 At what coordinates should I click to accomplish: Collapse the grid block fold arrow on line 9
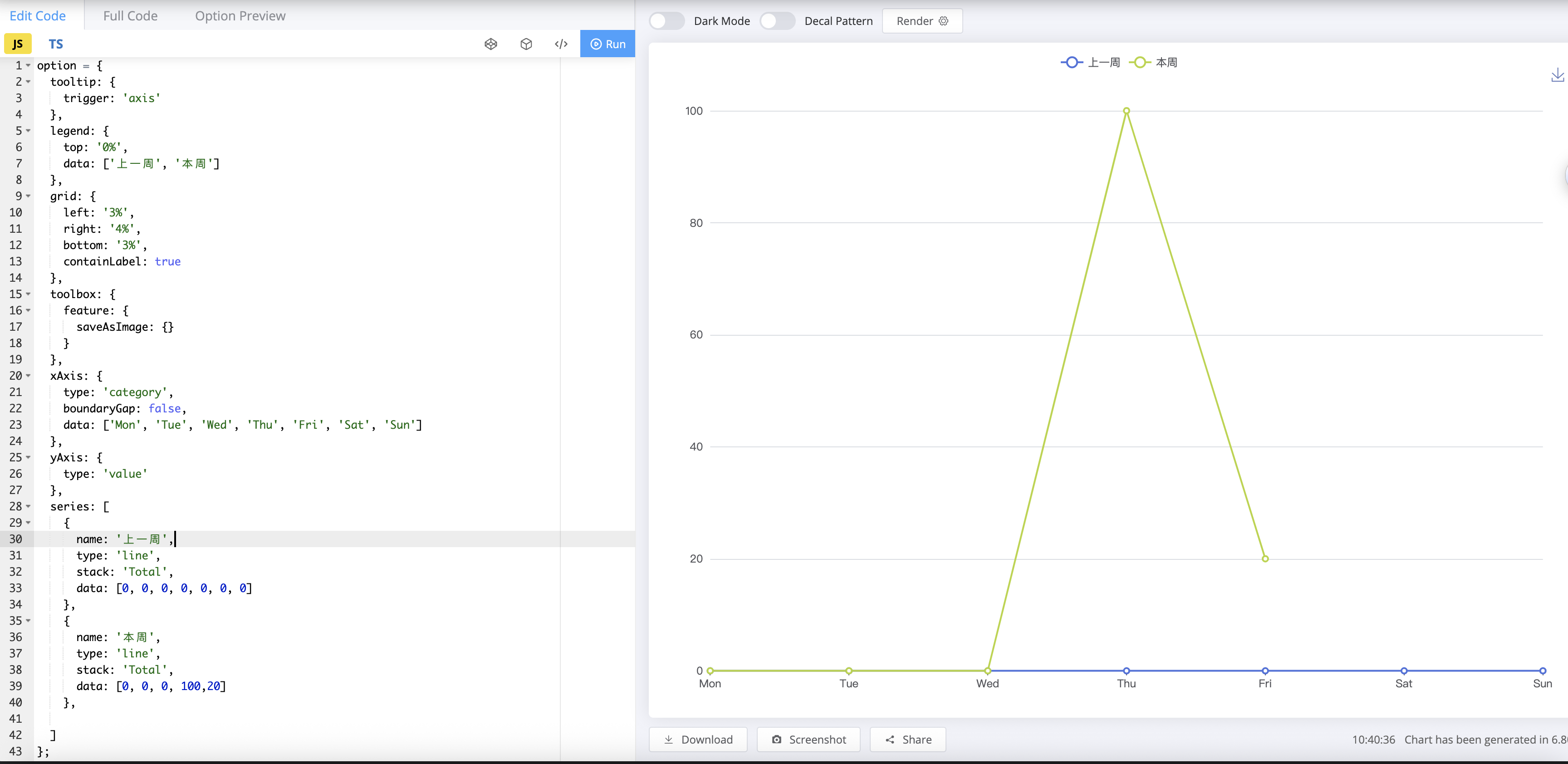[x=28, y=196]
